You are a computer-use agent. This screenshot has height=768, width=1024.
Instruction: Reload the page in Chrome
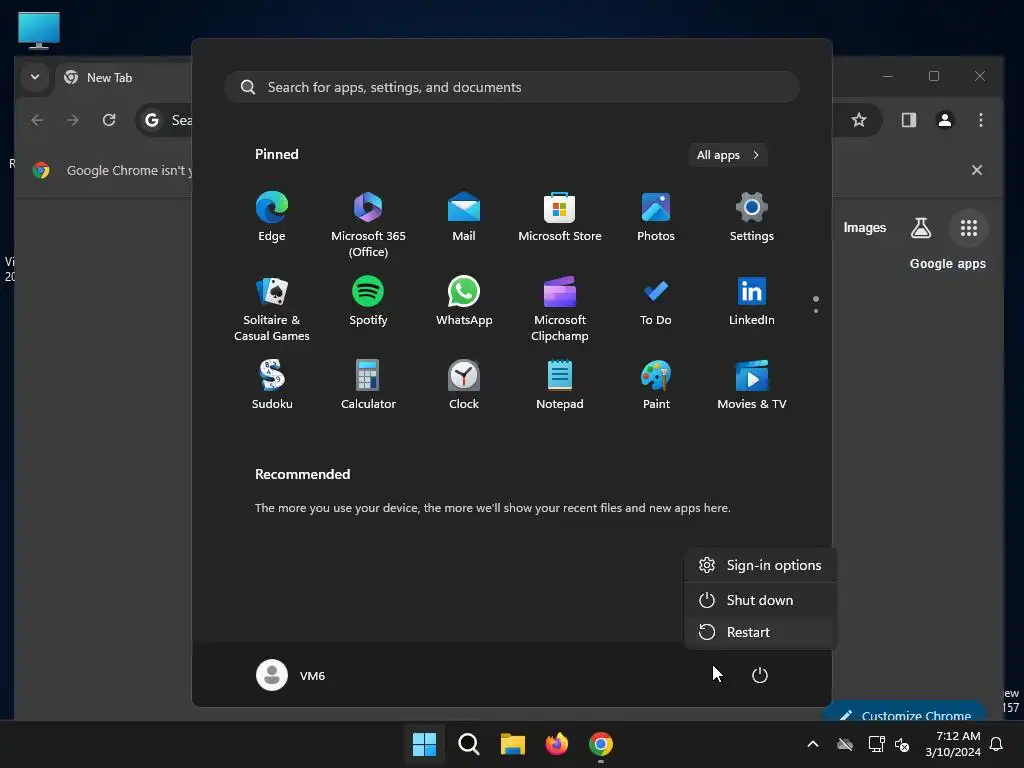(x=109, y=120)
